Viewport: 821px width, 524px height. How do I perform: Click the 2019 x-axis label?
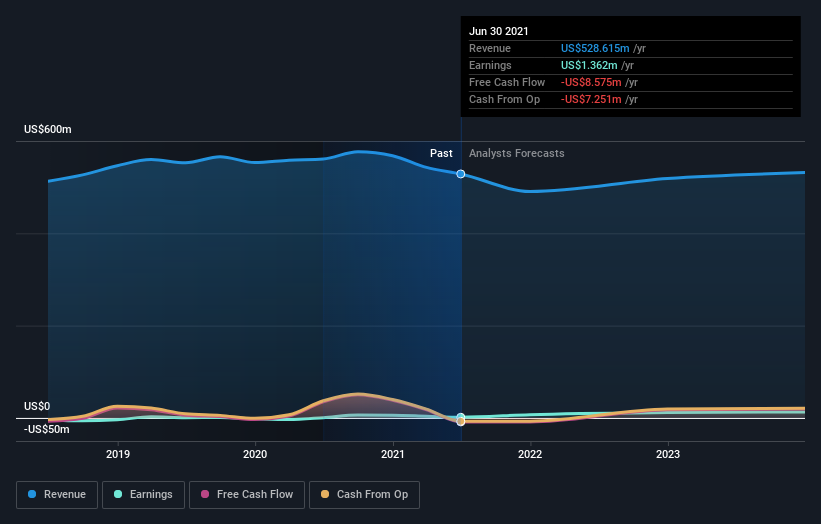(118, 454)
